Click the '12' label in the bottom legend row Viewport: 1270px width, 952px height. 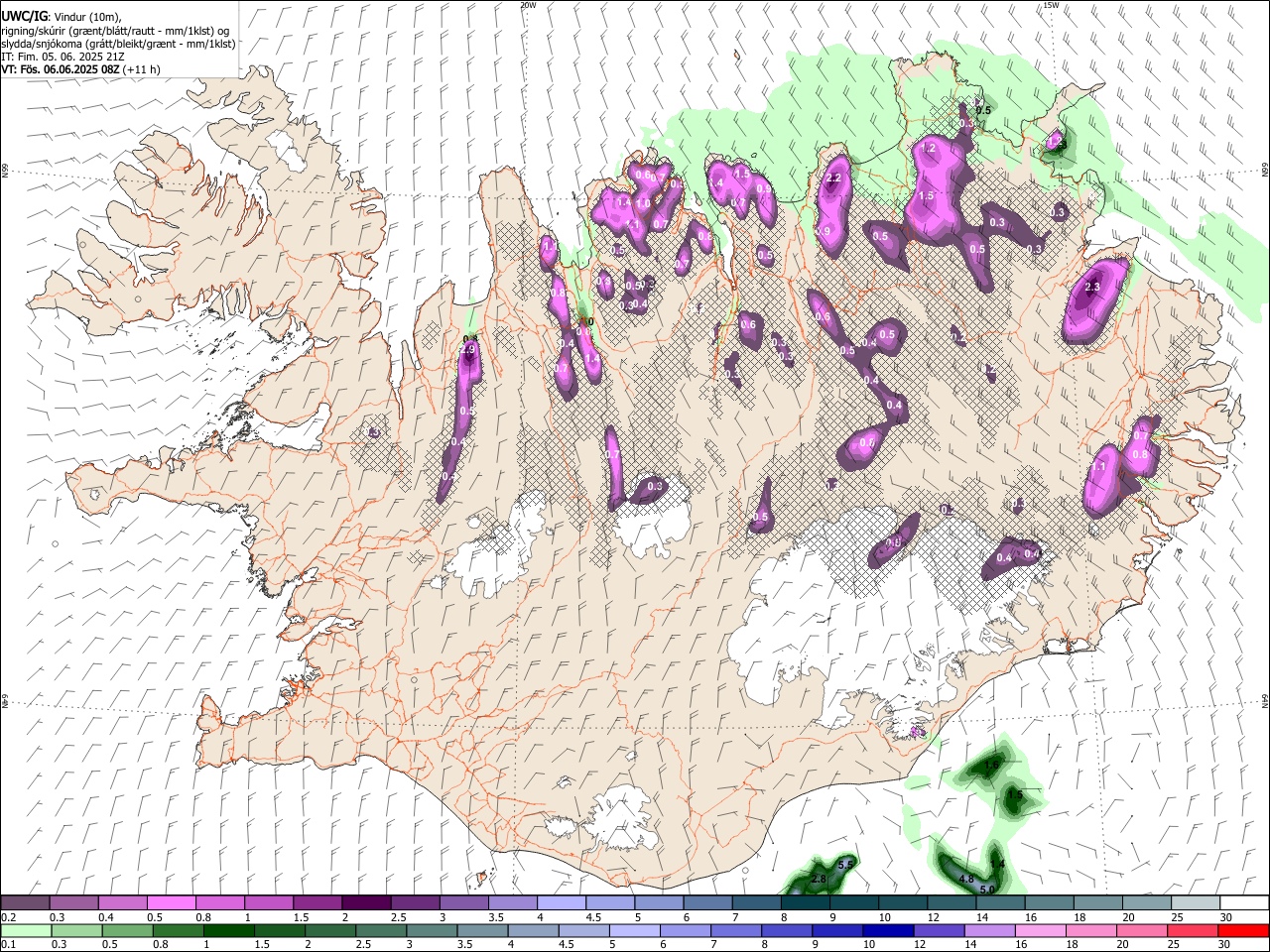pyautogui.click(x=918, y=945)
